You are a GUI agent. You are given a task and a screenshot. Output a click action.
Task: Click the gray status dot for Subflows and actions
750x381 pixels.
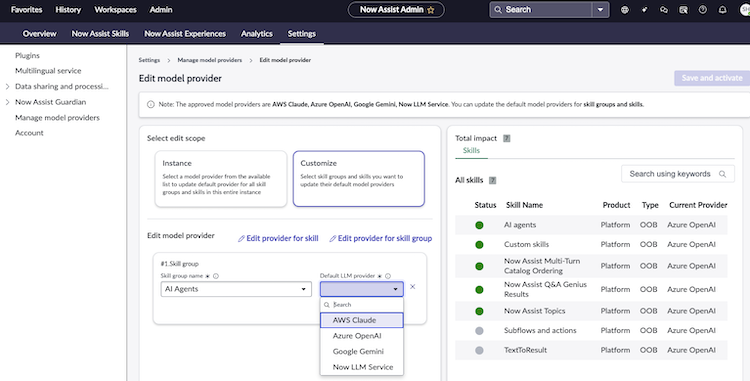point(479,331)
